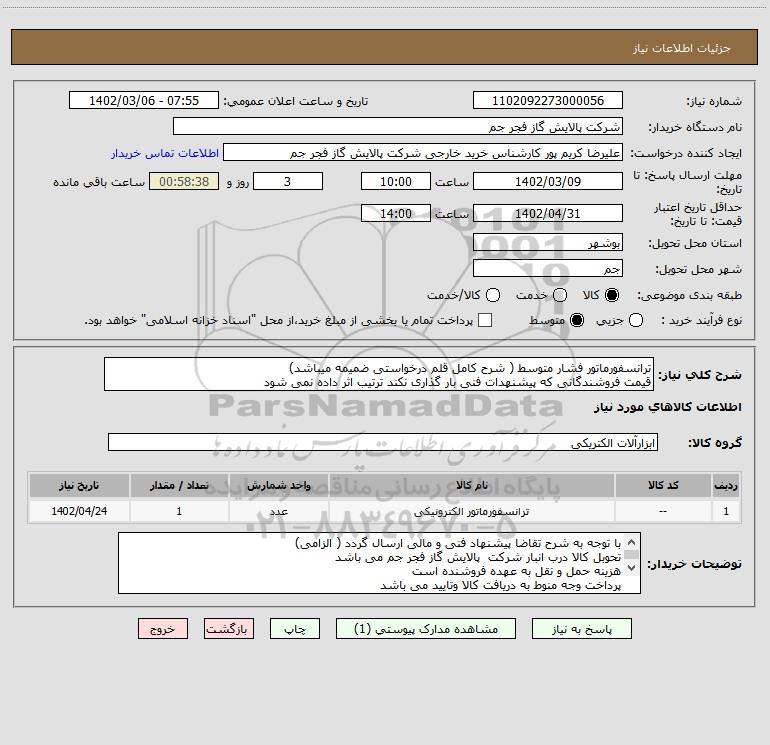Click the بازگشت back button
Viewport: 770px width, 745px height.
229,629
